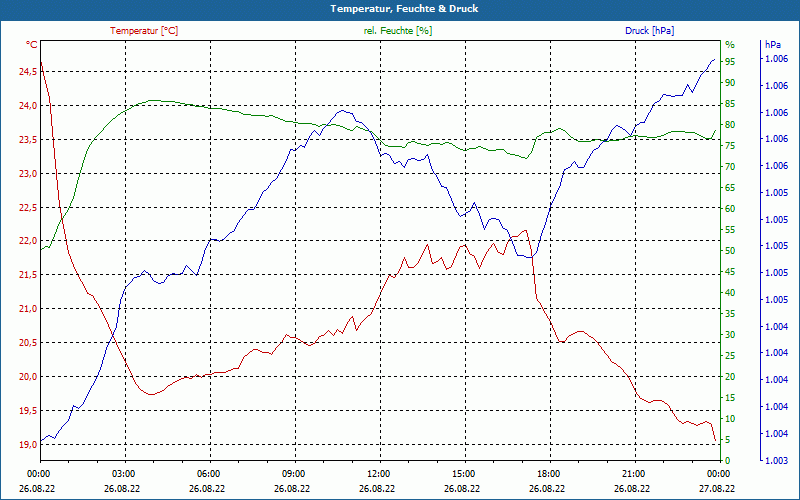Click the 75 value on the humidity axis
Image resolution: width=800 pixels, height=500 pixels.
pyautogui.click(x=730, y=146)
